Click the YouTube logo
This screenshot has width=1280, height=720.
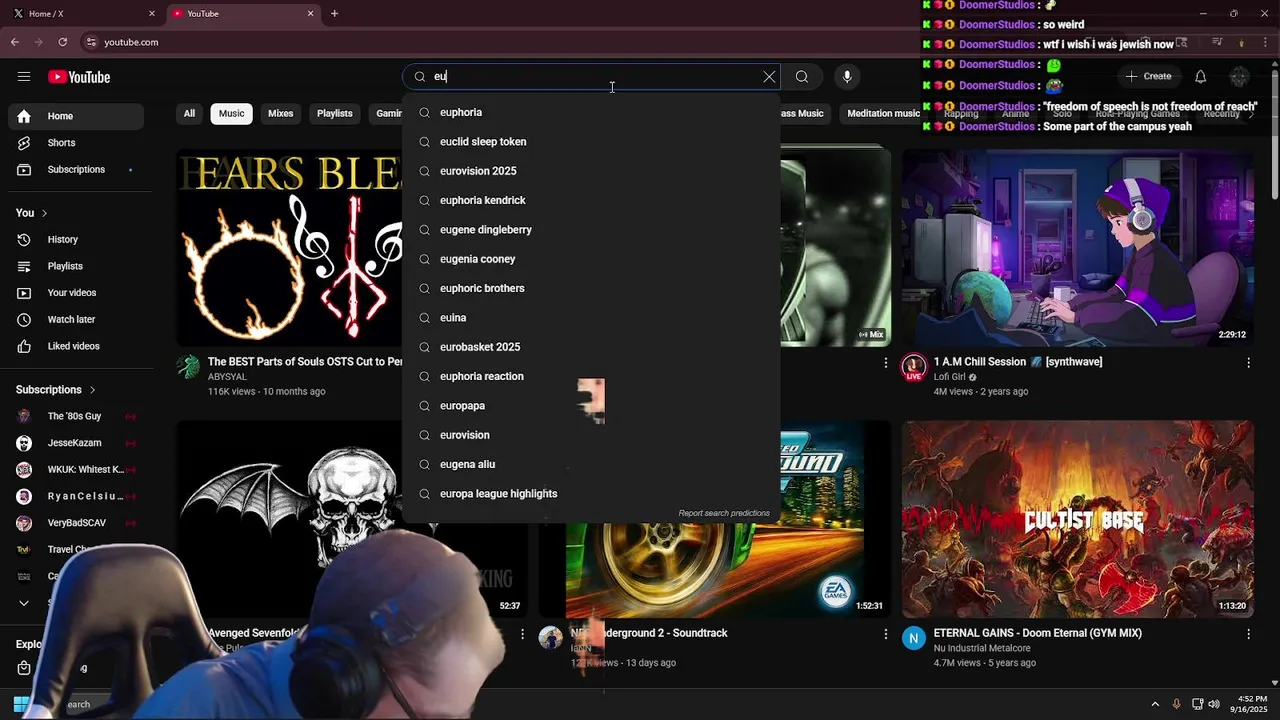coord(79,77)
